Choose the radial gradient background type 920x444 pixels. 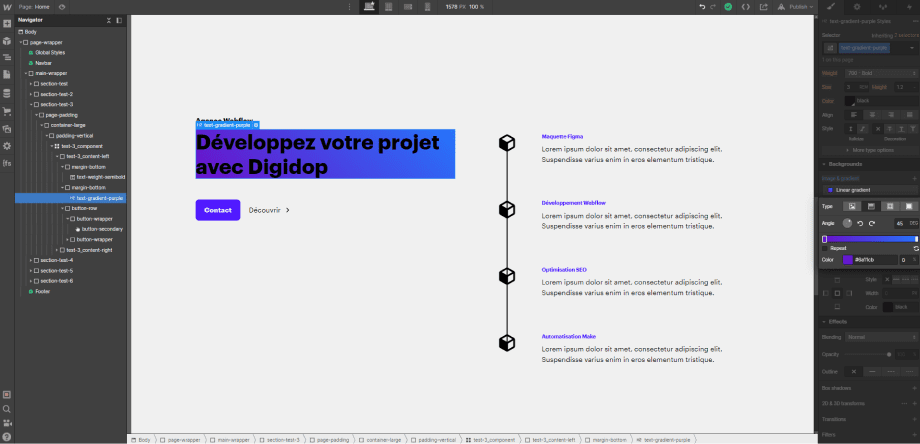(x=889, y=206)
